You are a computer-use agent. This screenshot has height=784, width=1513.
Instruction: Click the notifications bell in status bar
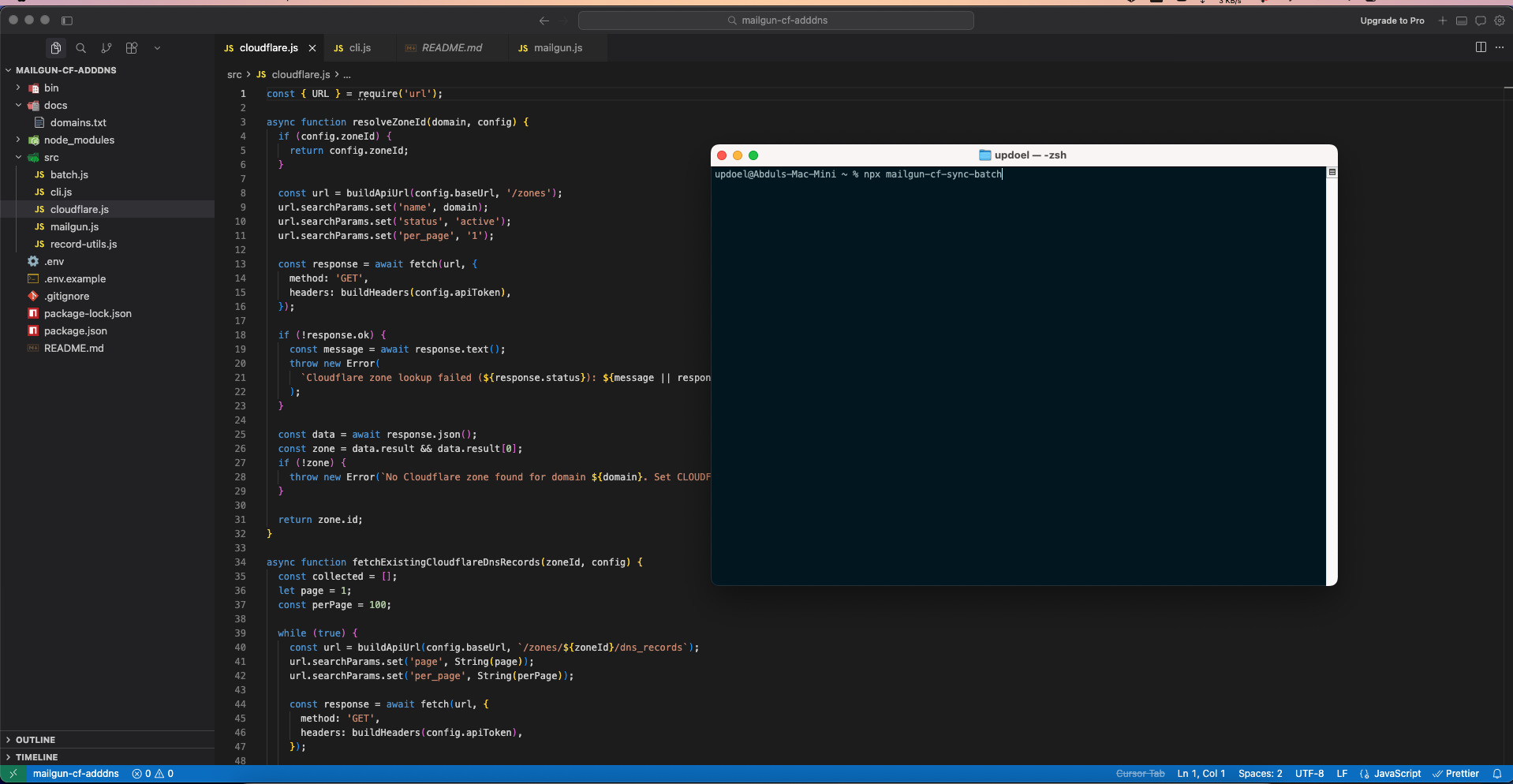coord(1496,774)
